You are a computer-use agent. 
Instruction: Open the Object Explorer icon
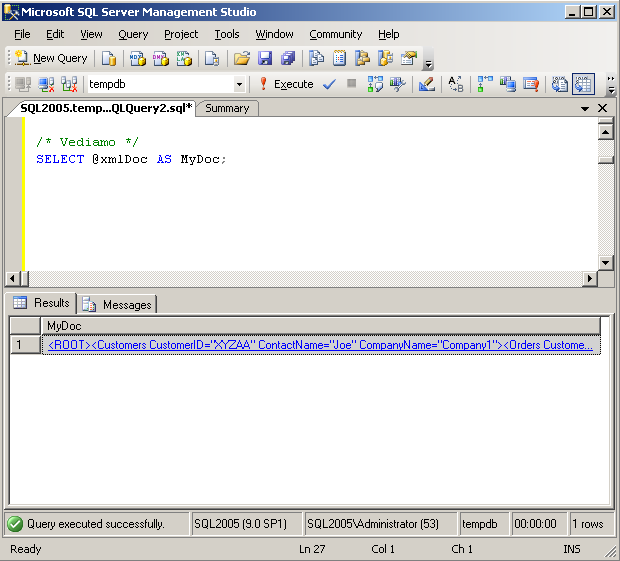click(x=362, y=59)
